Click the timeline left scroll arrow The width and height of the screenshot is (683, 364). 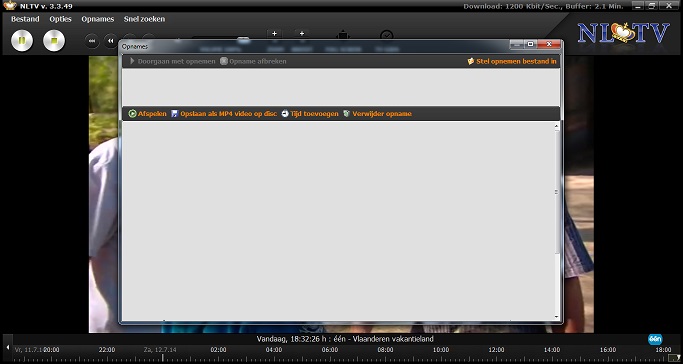coord(7,347)
